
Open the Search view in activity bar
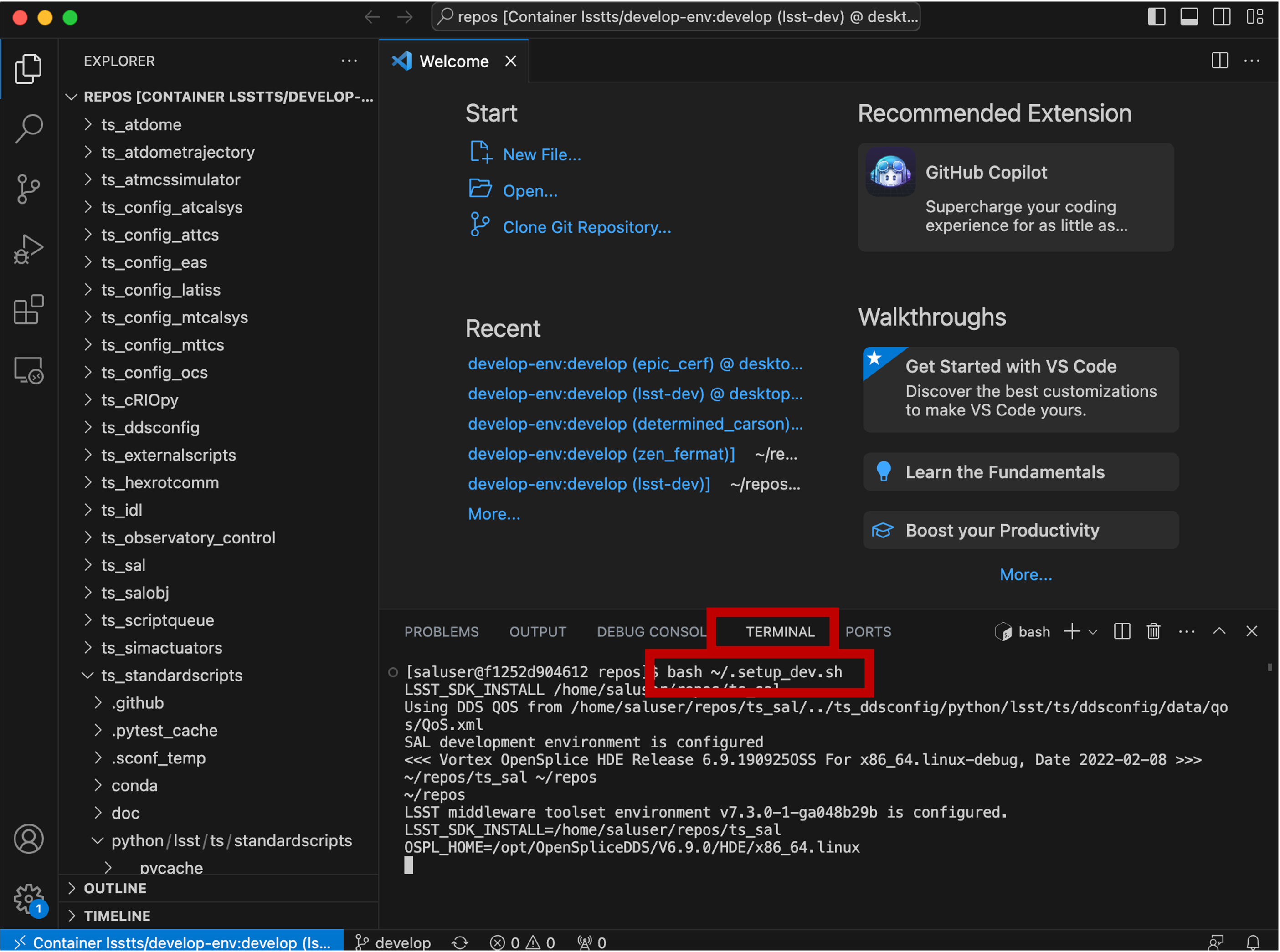28,128
